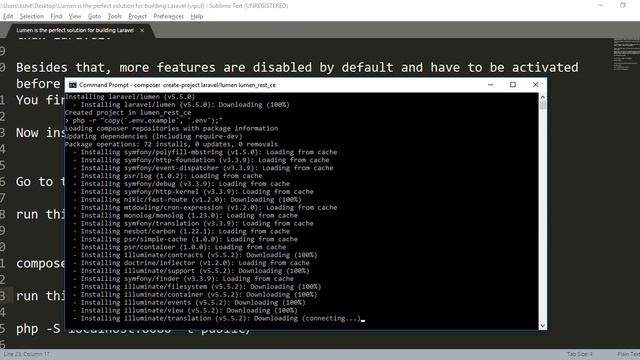The image size is (640, 360).
Task: Click the 'Installing nikic/fast-route' line
Action: [187, 200]
